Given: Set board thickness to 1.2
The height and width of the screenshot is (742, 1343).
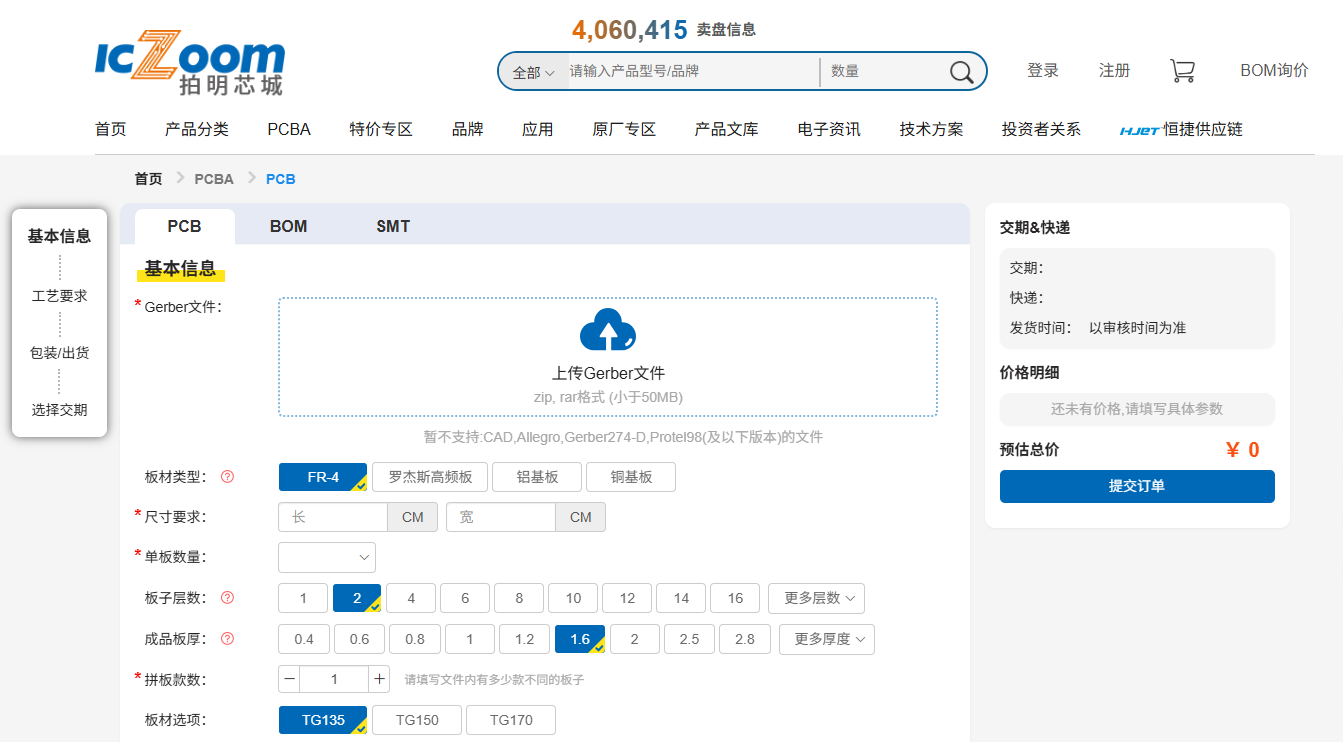Looking at the screenshot, I should (524, 639).
